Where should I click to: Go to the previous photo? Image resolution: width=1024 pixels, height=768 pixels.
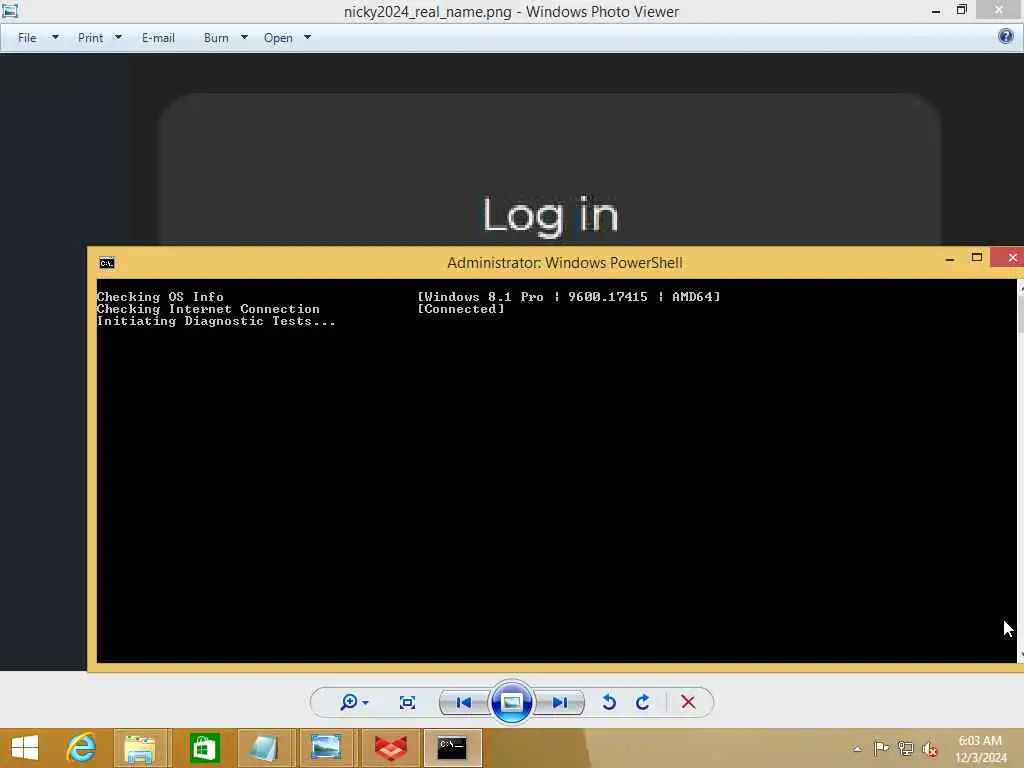pos(464,703)
